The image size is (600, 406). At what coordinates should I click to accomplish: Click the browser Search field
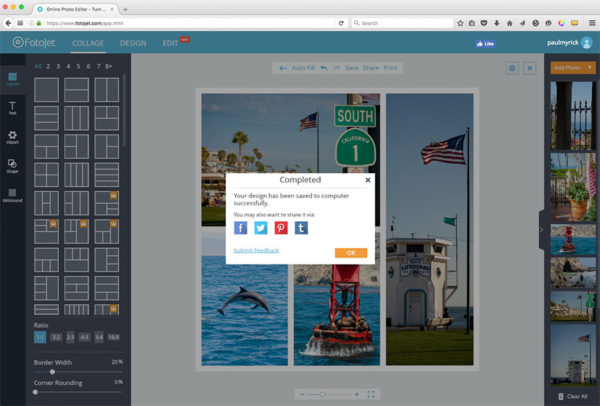[x=402, y=23]
